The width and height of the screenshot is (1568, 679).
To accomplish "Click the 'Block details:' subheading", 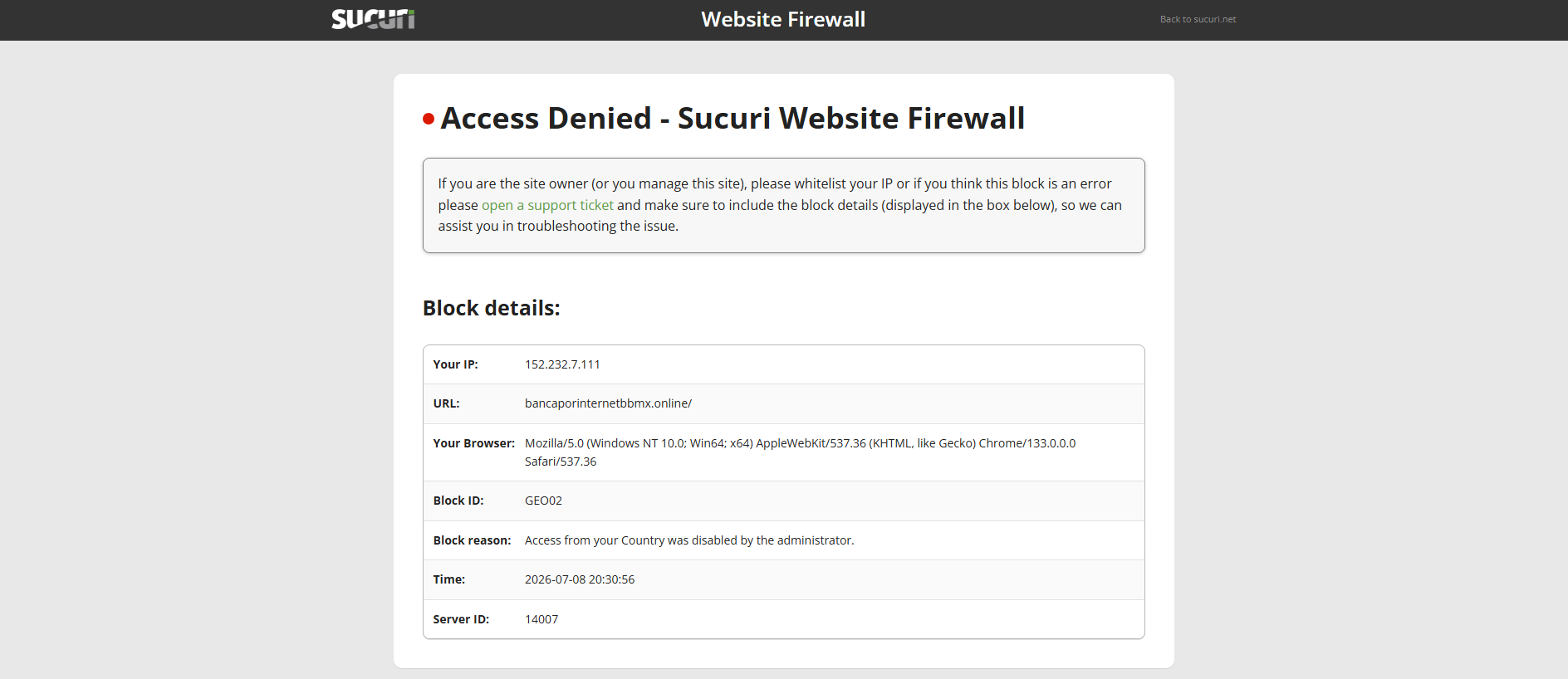I will pyautogui.click(x=492, y=308).
